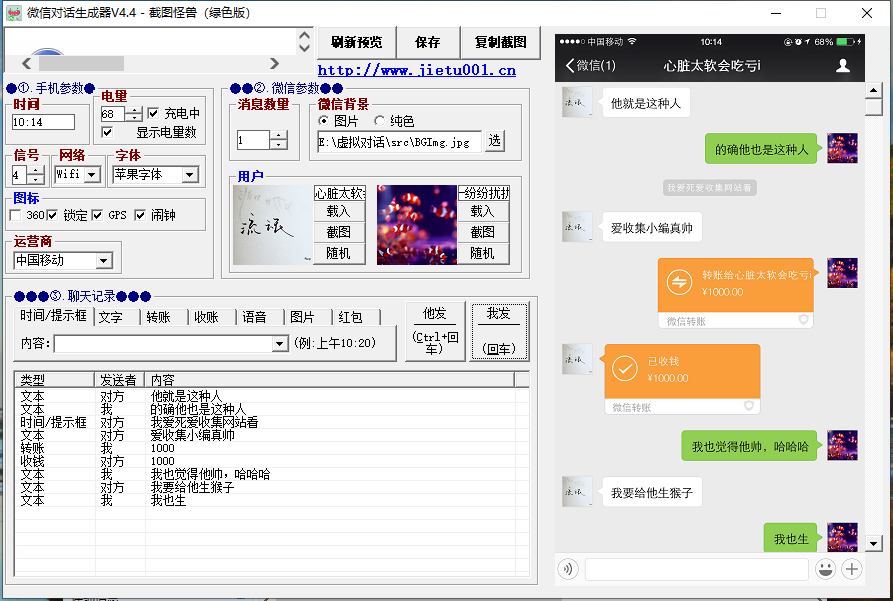Click the 他发 send-as-other button

[435, 331]
